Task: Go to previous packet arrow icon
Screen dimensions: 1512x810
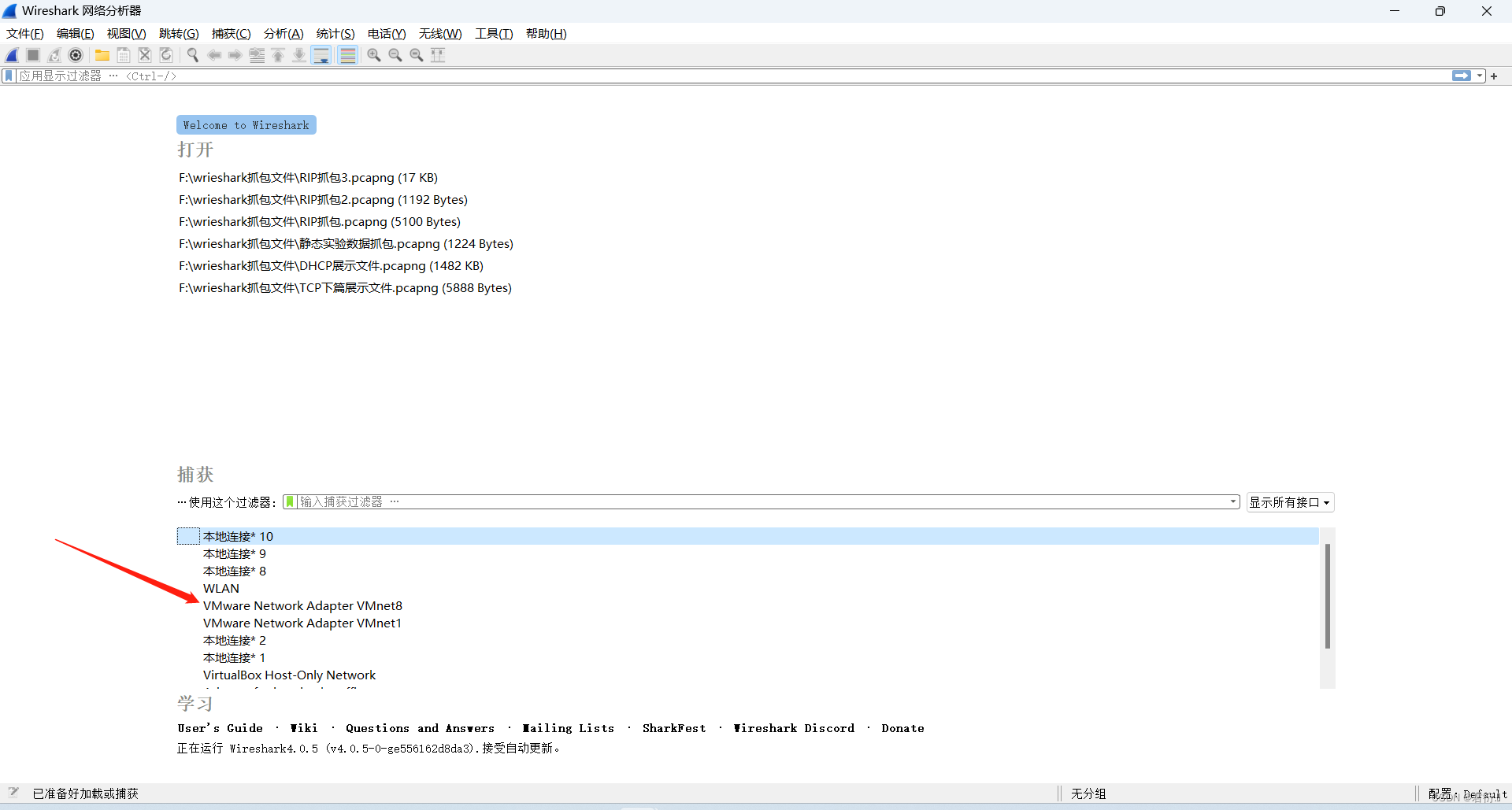Action: point(214,55)
